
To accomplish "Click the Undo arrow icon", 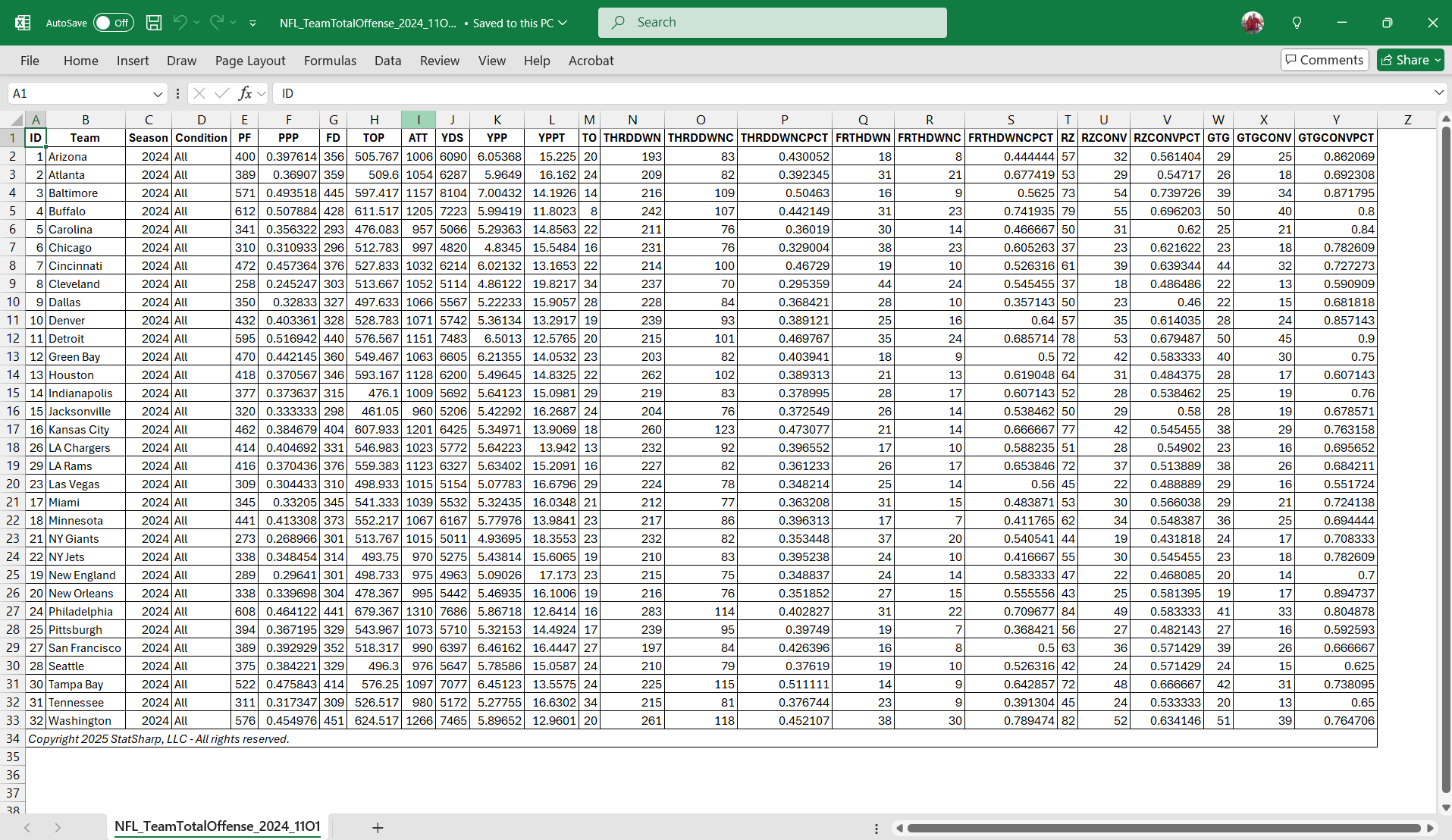I will coord(180,23).
